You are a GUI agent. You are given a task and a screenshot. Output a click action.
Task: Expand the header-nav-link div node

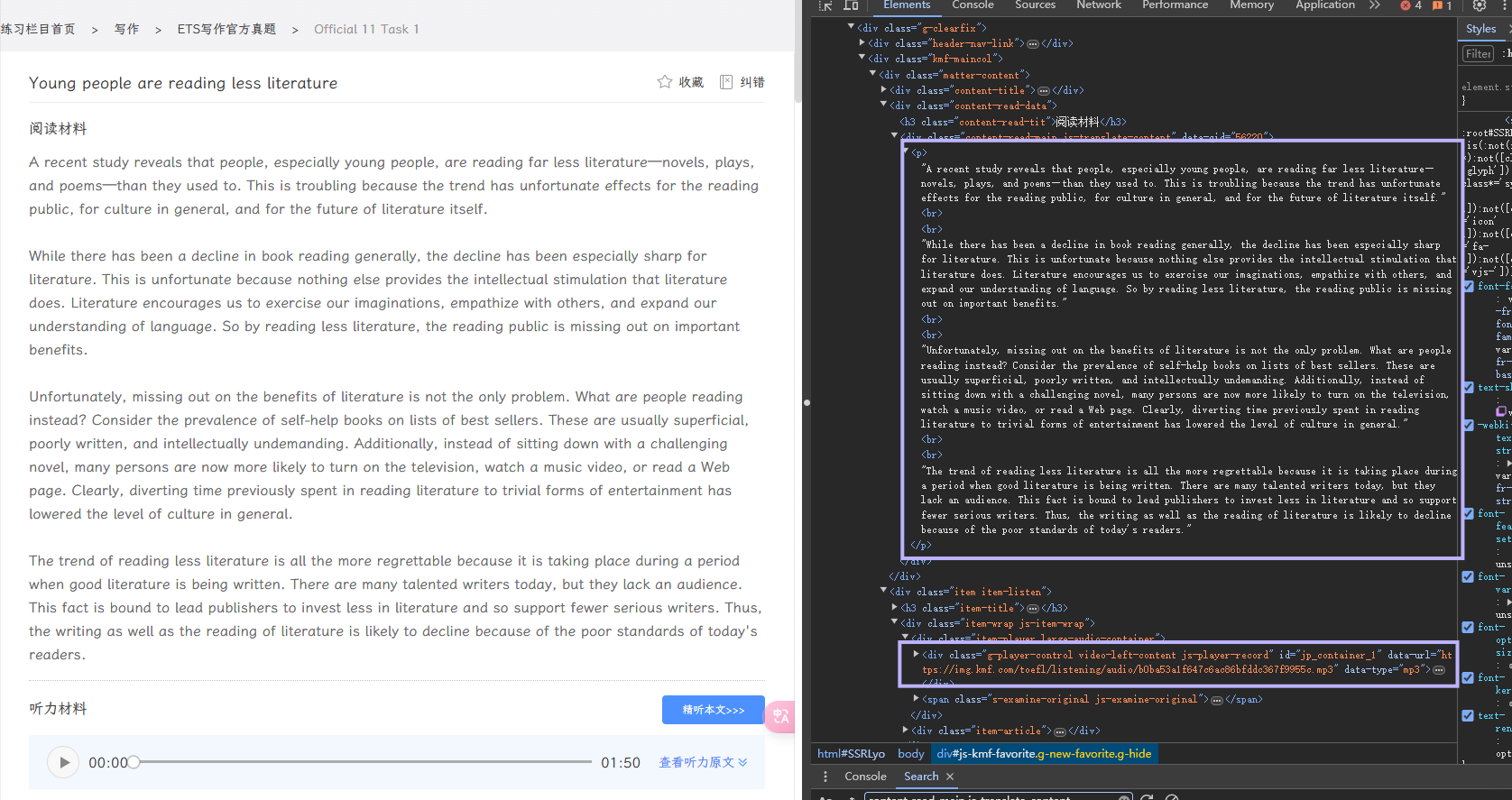(x=862, y=42)
